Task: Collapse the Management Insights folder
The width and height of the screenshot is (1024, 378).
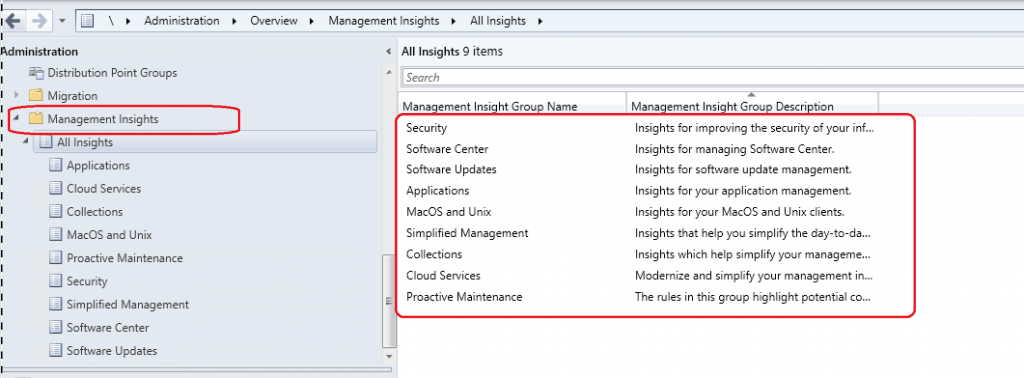Action: point(15,119)
